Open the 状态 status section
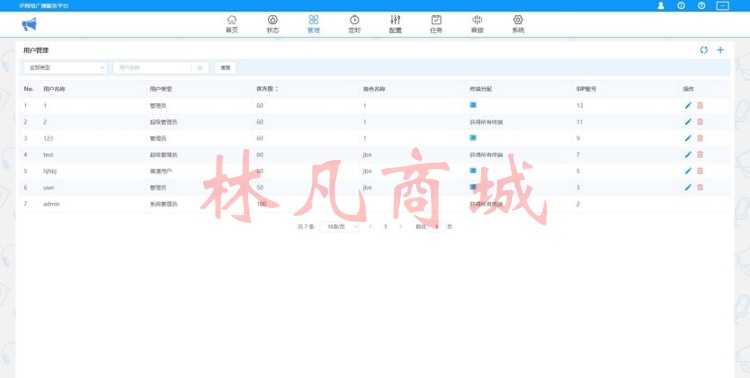This screenshot has width=750, height=378. coord(273,24)
